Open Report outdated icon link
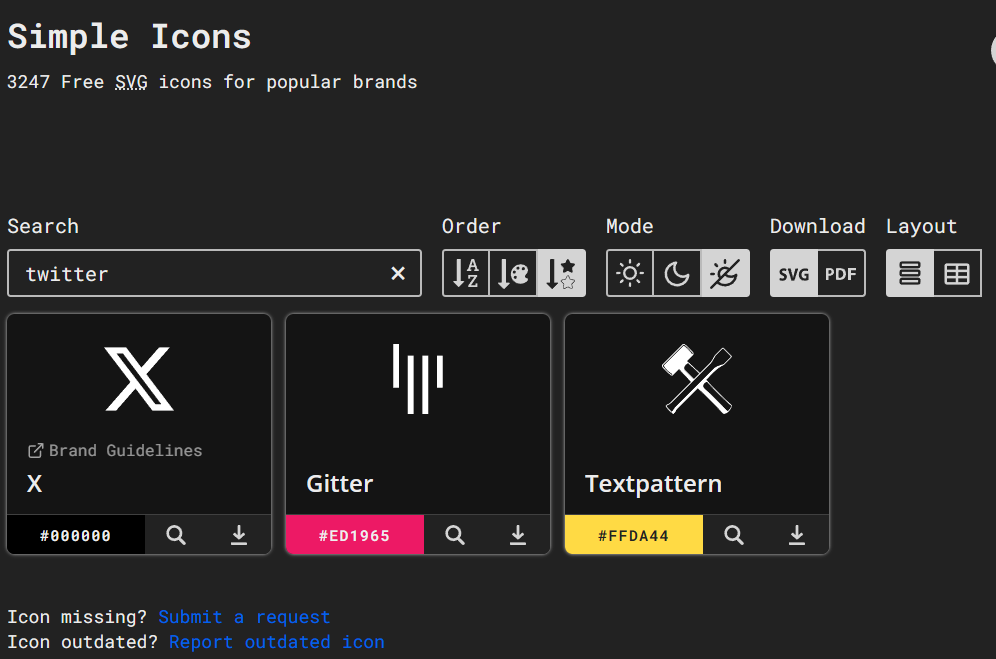Image resolution: width=996 pixels, height=659 pixels. point(276,642)
